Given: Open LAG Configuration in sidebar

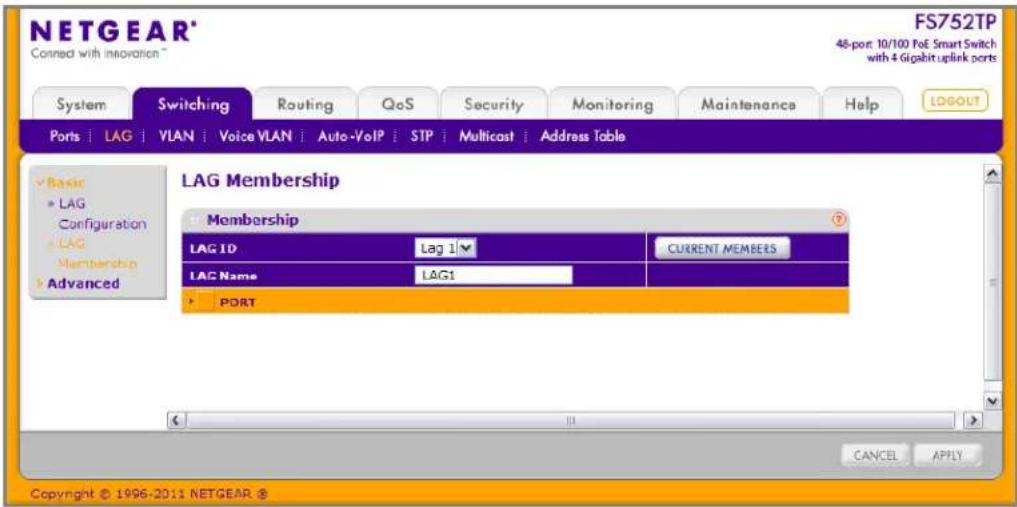Looking at the screenshot, I should 97,213.
